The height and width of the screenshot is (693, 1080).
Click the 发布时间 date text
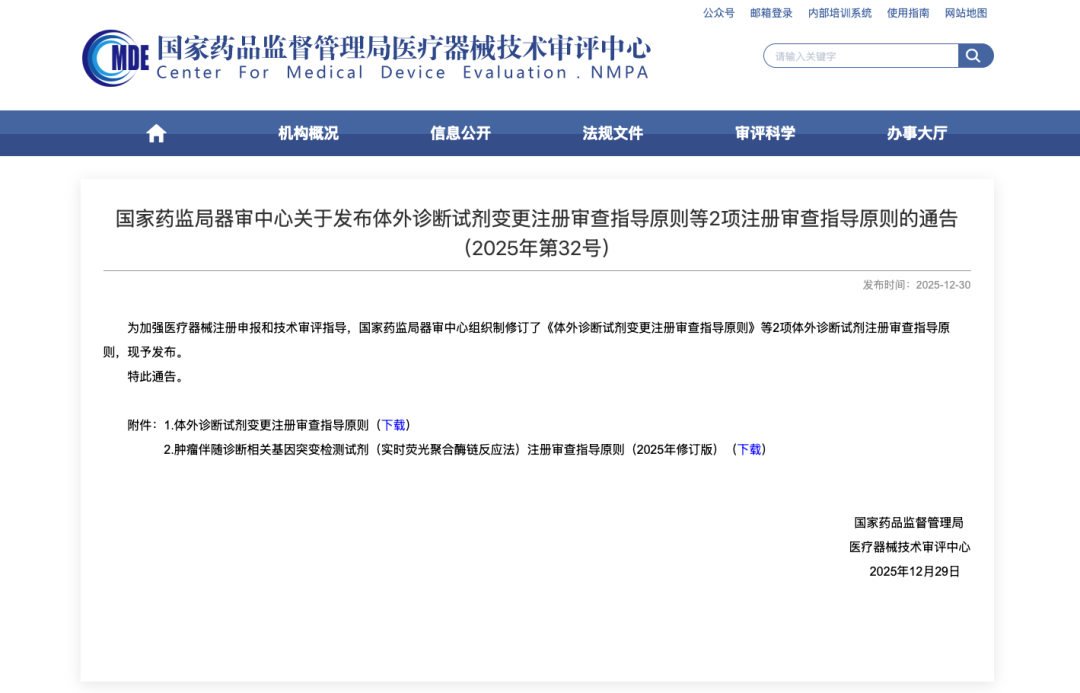tap(919, 285)
